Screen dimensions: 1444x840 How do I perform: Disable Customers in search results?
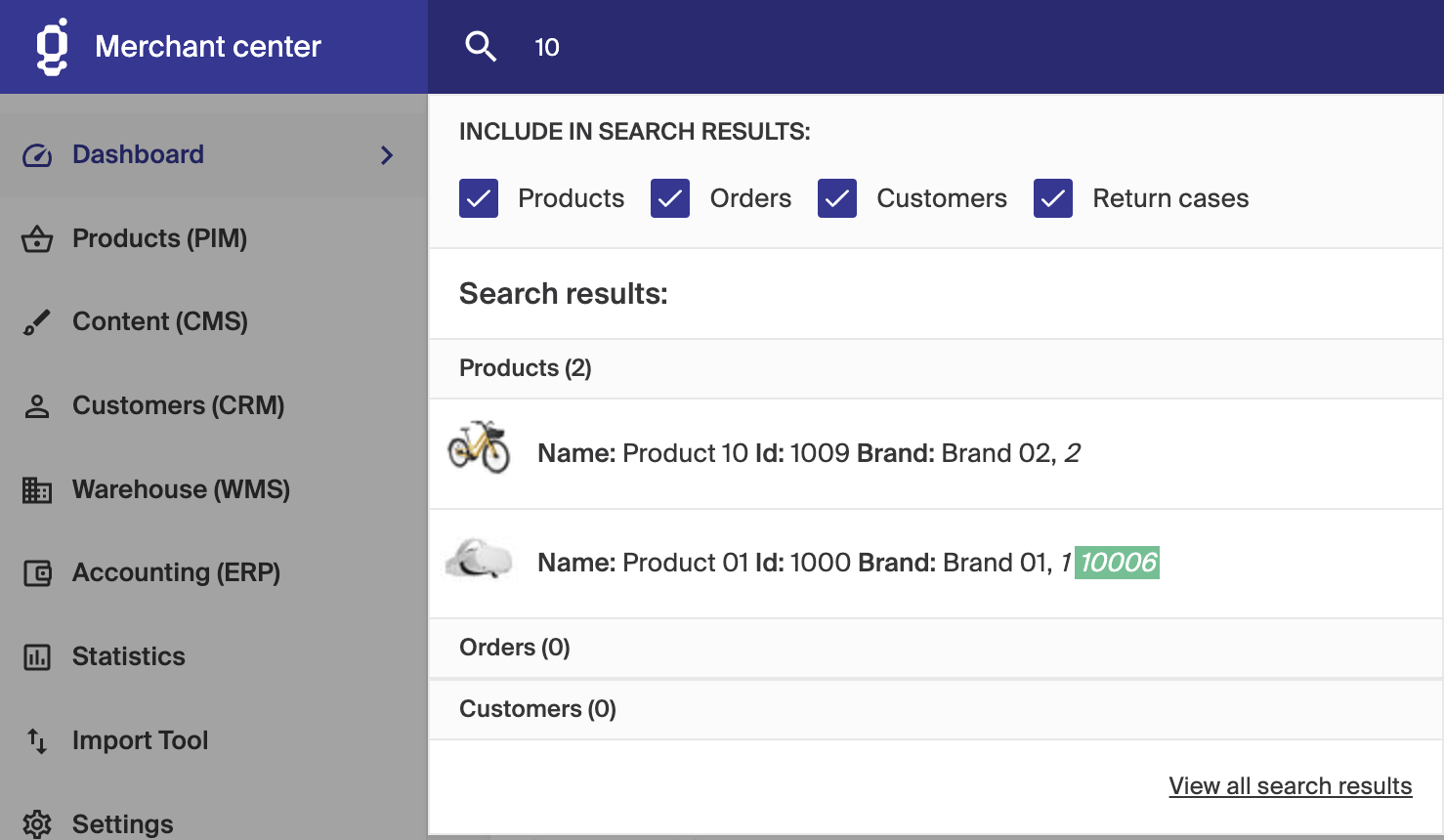pyautogui.click(x=837, y=198)
